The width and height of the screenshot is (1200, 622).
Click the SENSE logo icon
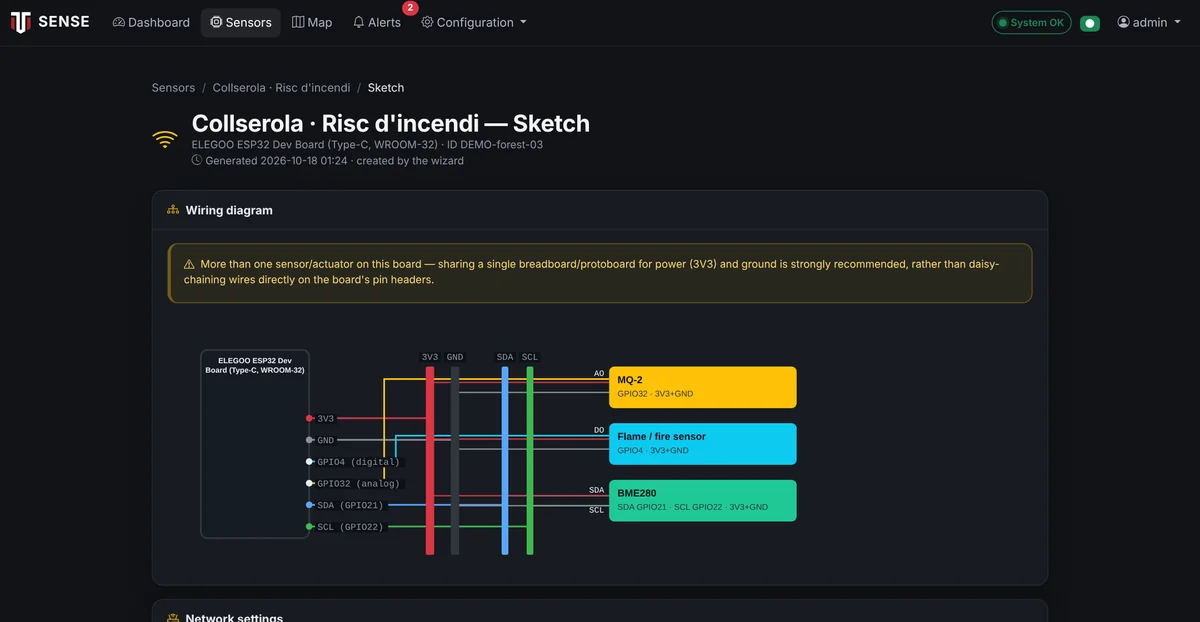point(20,22)
